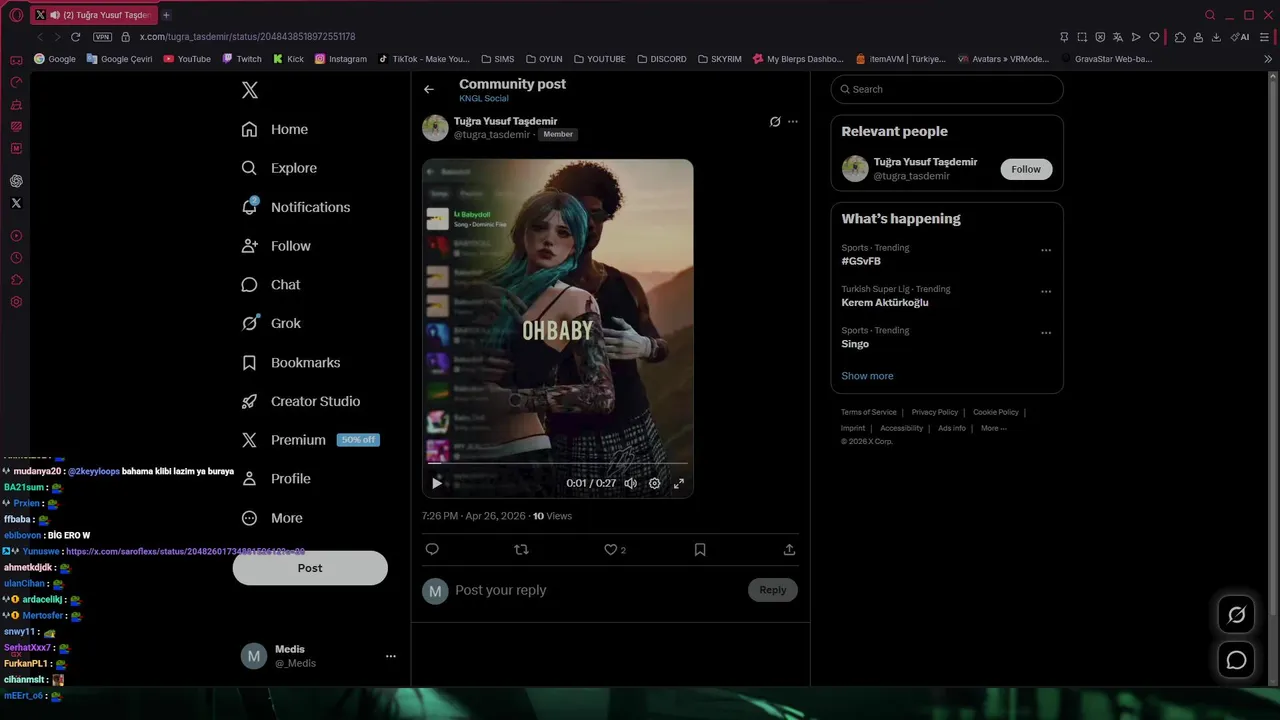This screenshot has width=1280, height=720.
Task: Open Bookmarks from the sidebar
Action: point(291,362)
